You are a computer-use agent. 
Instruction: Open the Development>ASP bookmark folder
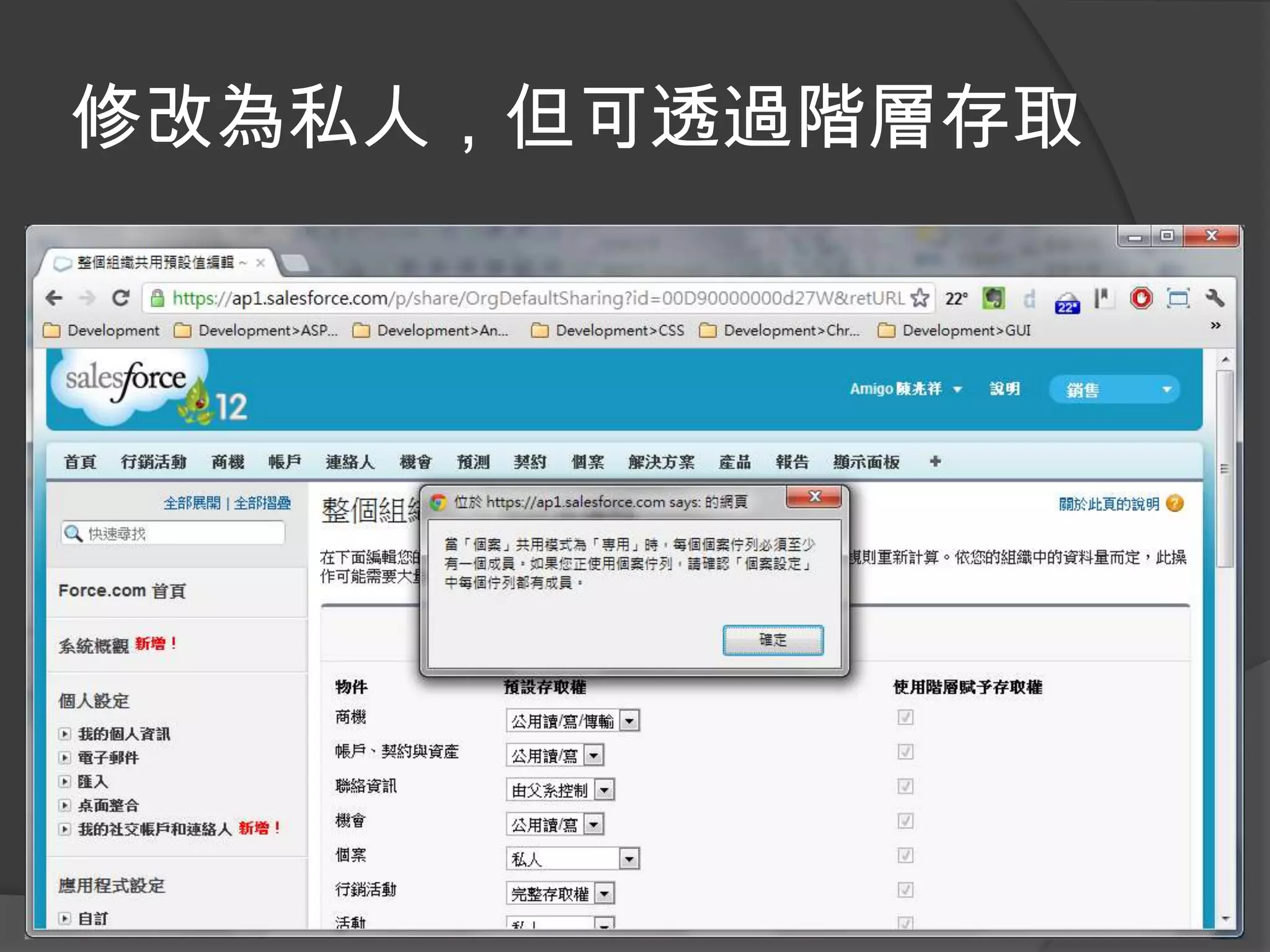coord(256,330)
